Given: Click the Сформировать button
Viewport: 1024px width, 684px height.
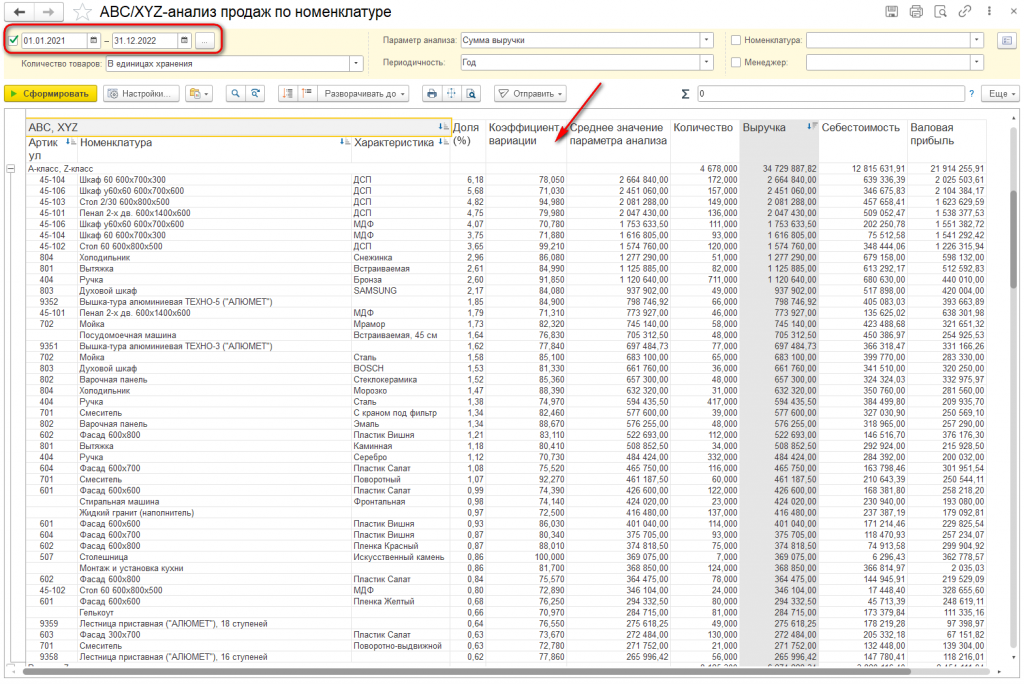Looking at the screenshot, I should point(50,94).
